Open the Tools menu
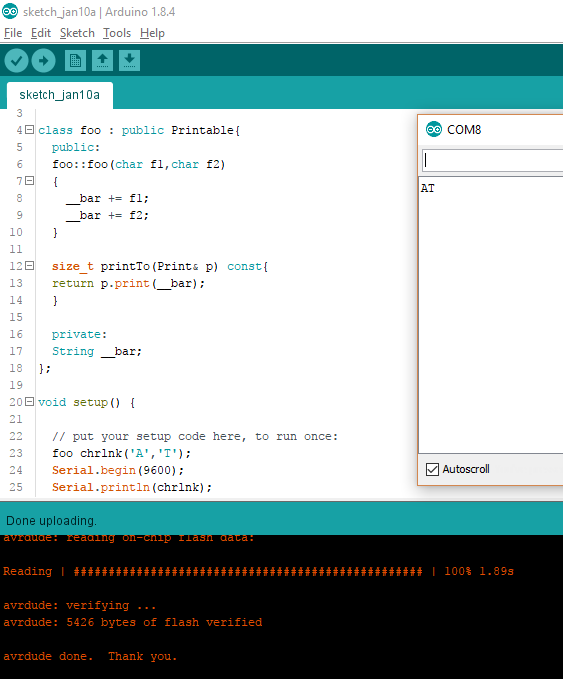 (x=117, y=33)
